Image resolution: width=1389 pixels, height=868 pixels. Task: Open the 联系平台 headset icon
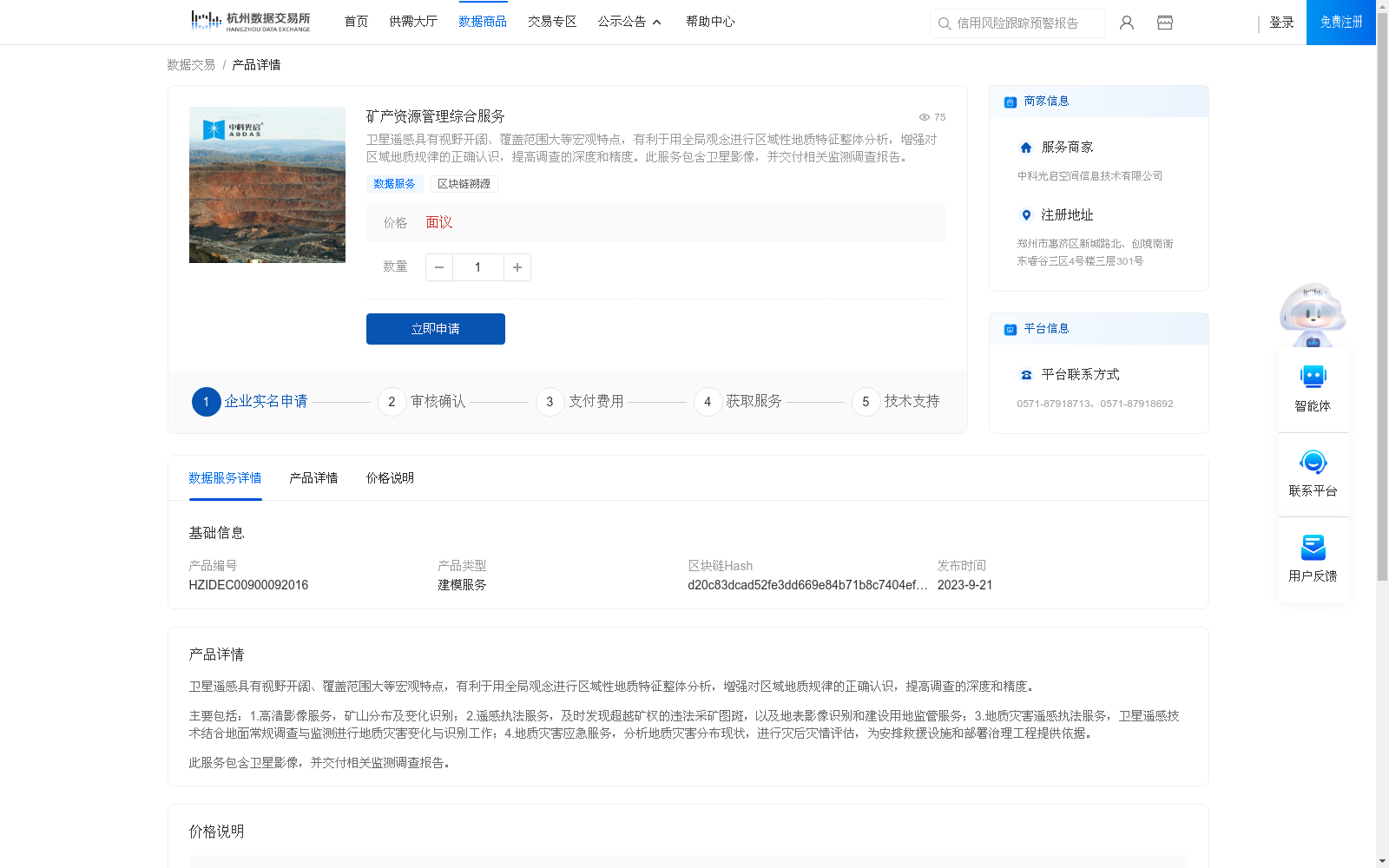1313,462
